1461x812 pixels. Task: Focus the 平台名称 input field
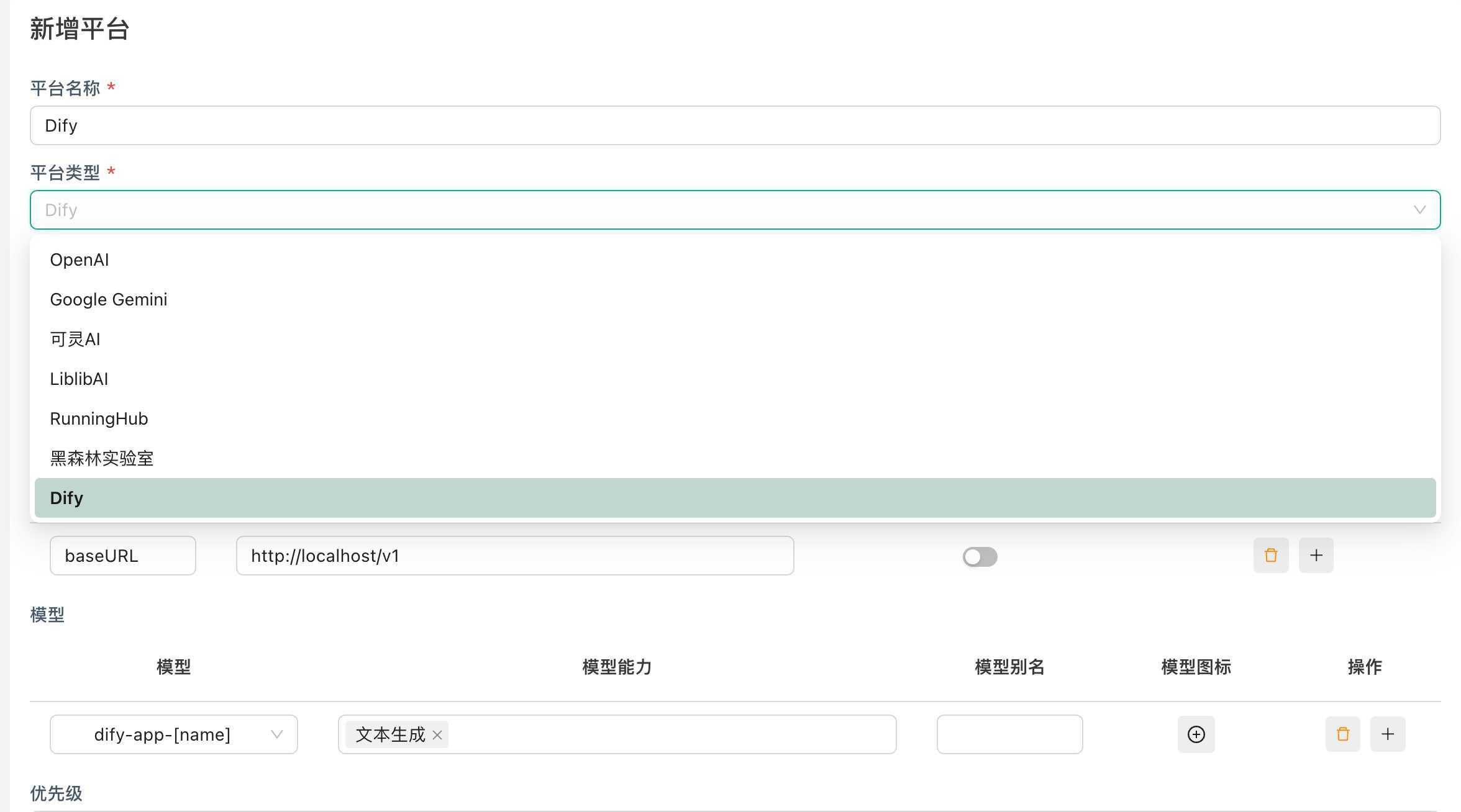[735, 125]
